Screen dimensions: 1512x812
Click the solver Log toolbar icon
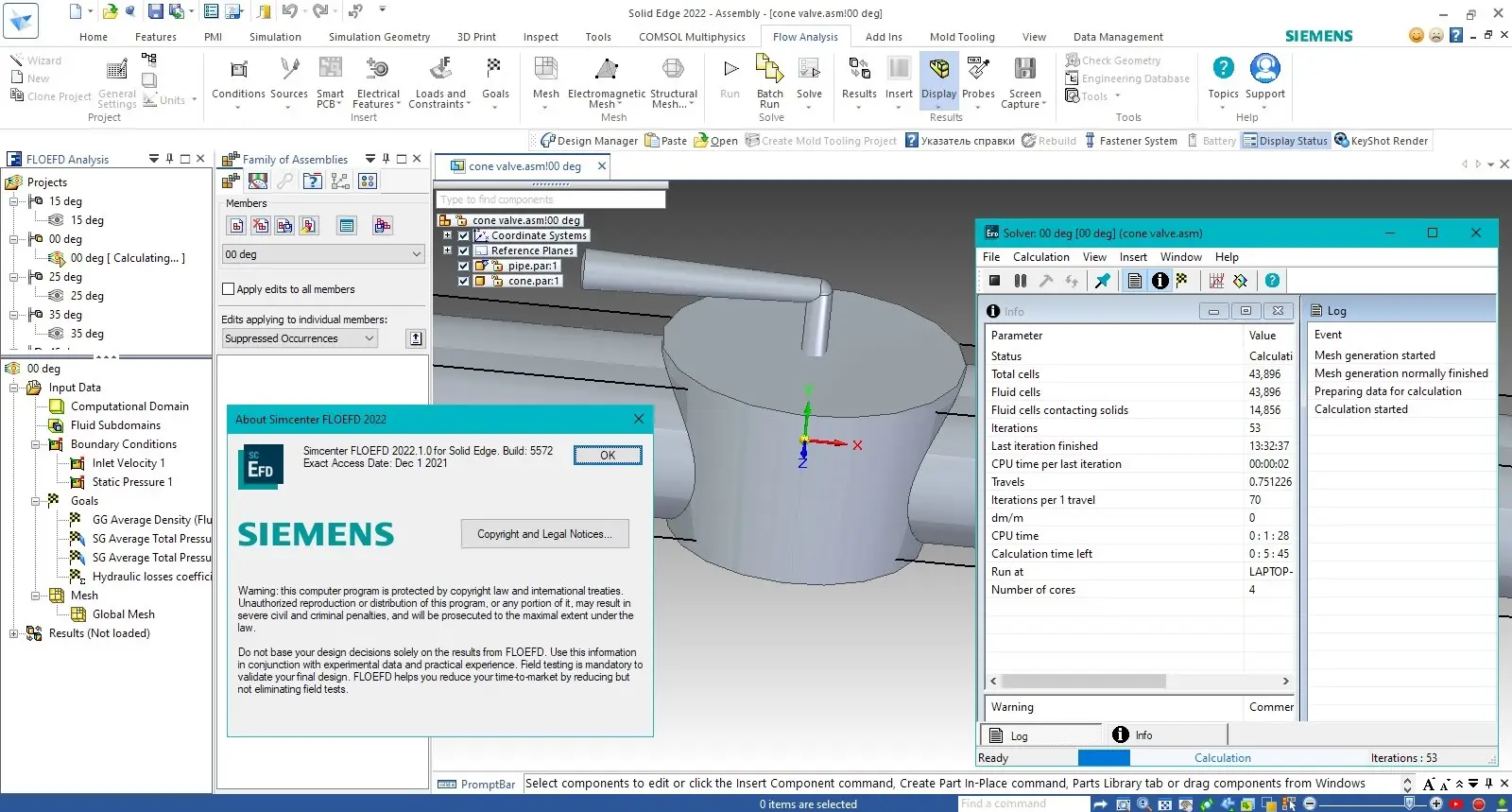(1135, 281)
